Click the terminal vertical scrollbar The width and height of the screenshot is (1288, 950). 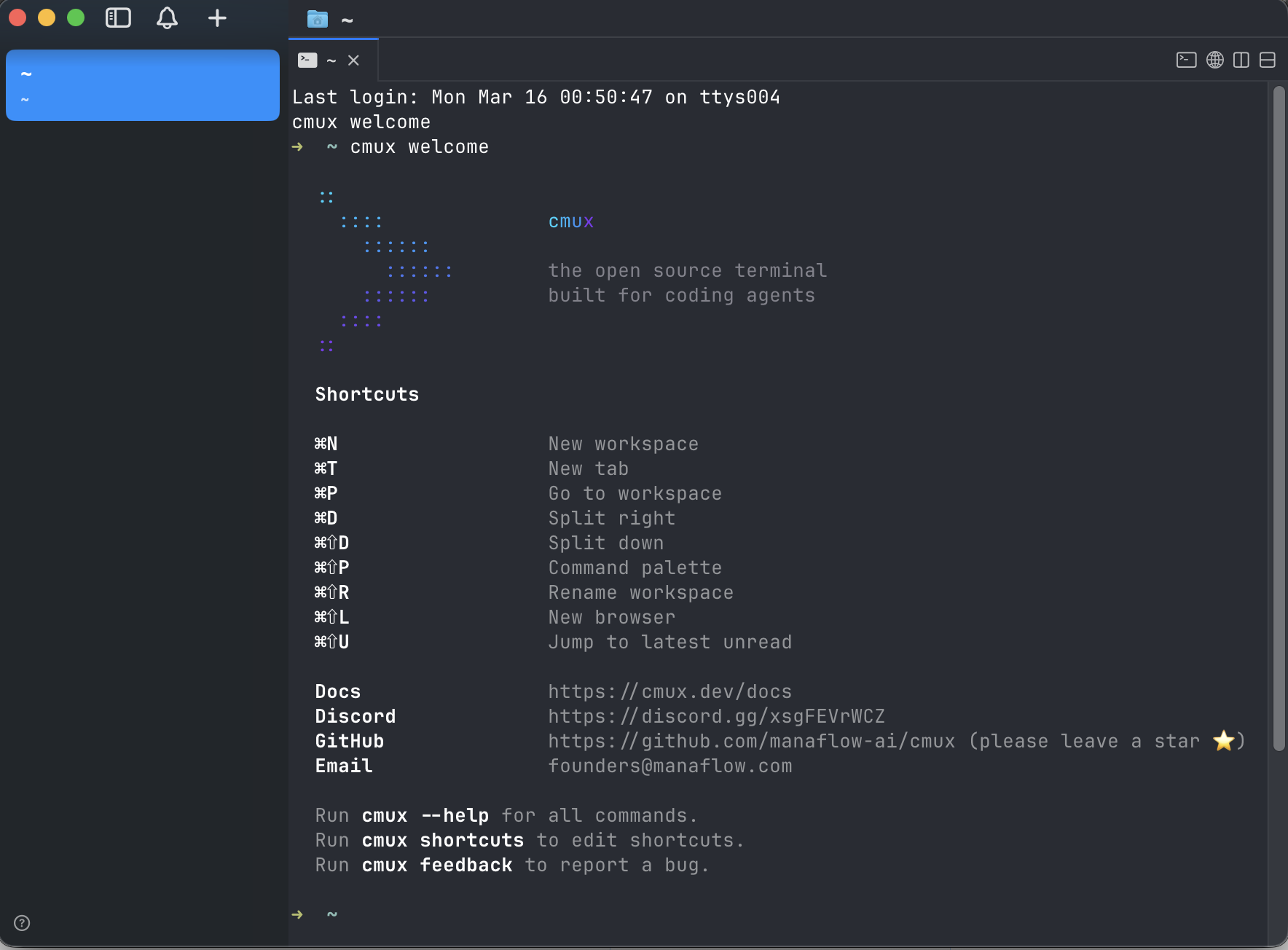click(x=1279, y=419)
